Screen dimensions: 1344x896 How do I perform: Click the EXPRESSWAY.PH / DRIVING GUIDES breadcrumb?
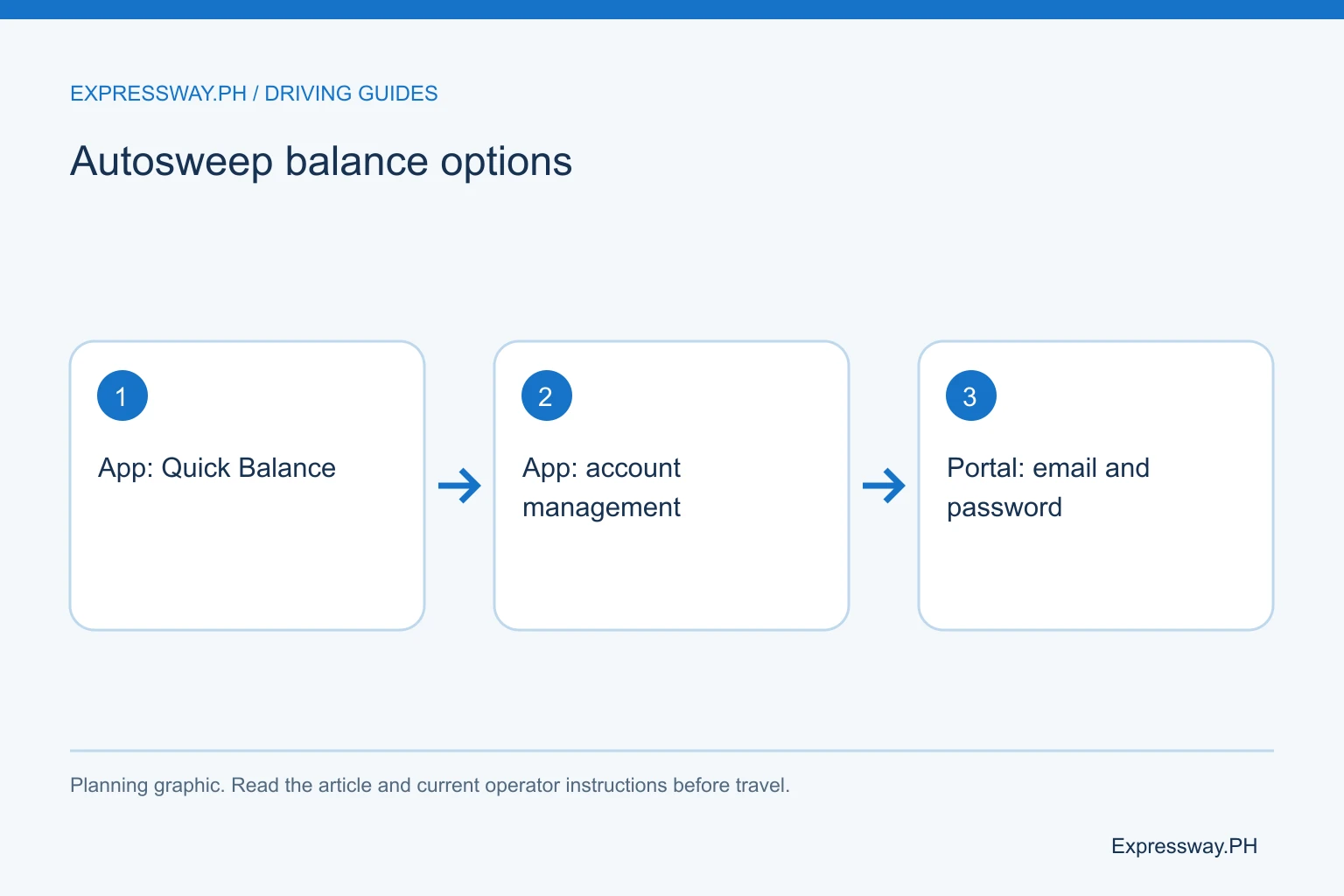254,94
